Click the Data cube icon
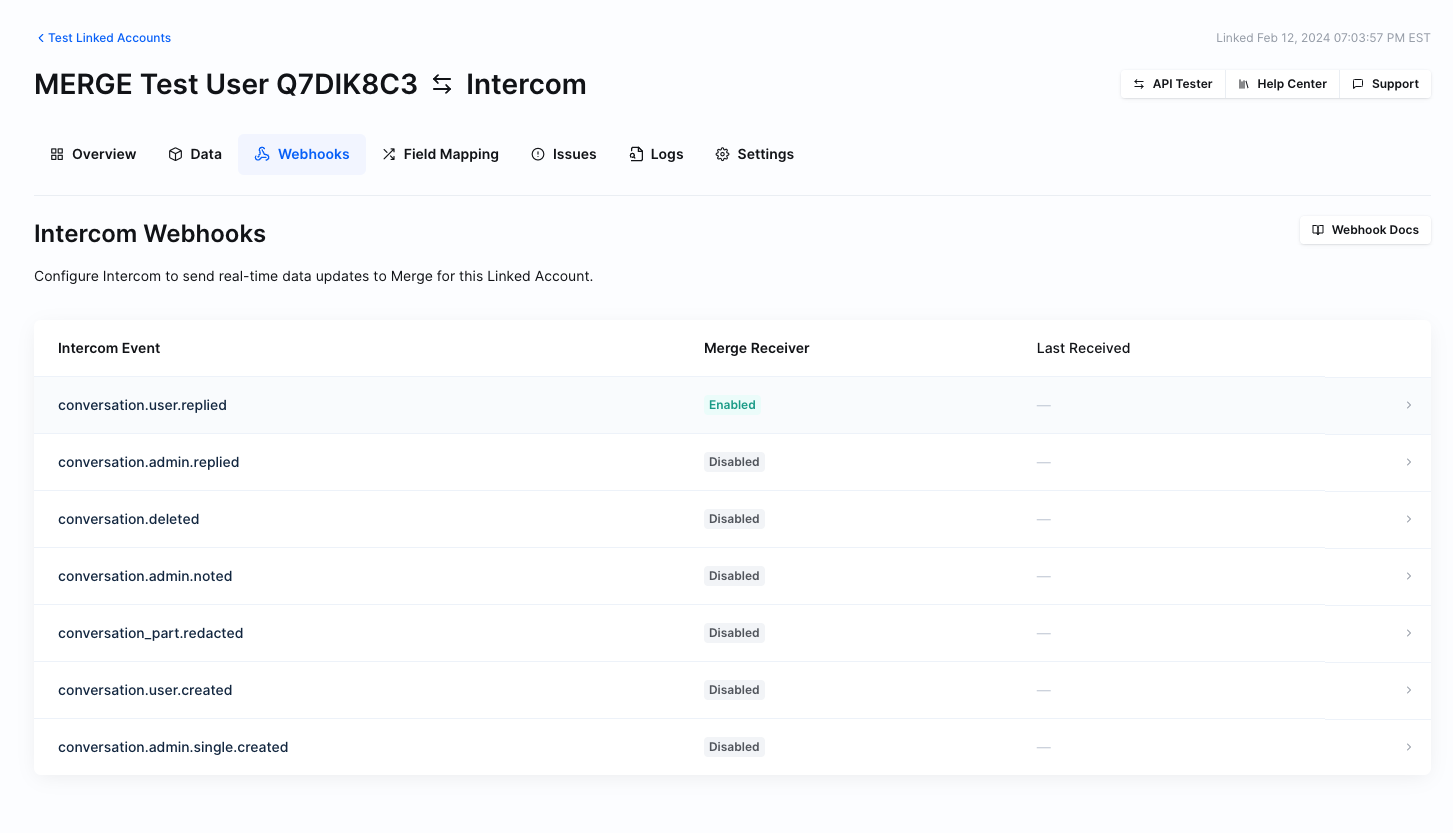 175,154
